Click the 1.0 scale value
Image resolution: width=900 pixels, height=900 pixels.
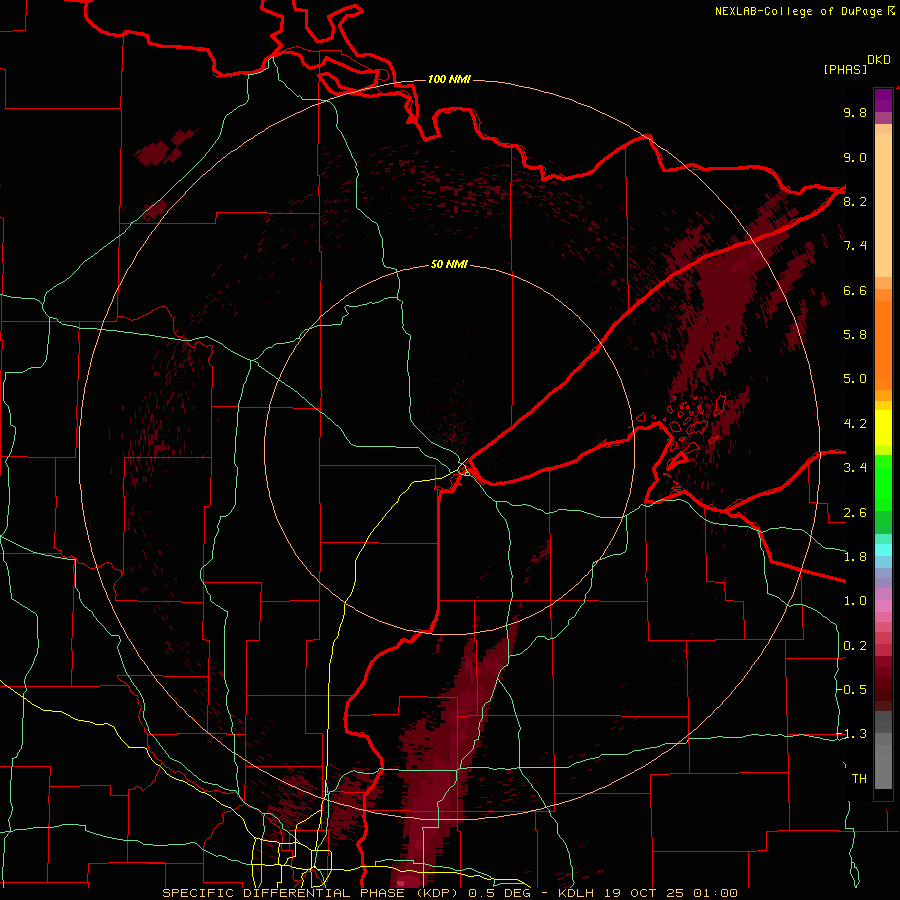point(855,601)
